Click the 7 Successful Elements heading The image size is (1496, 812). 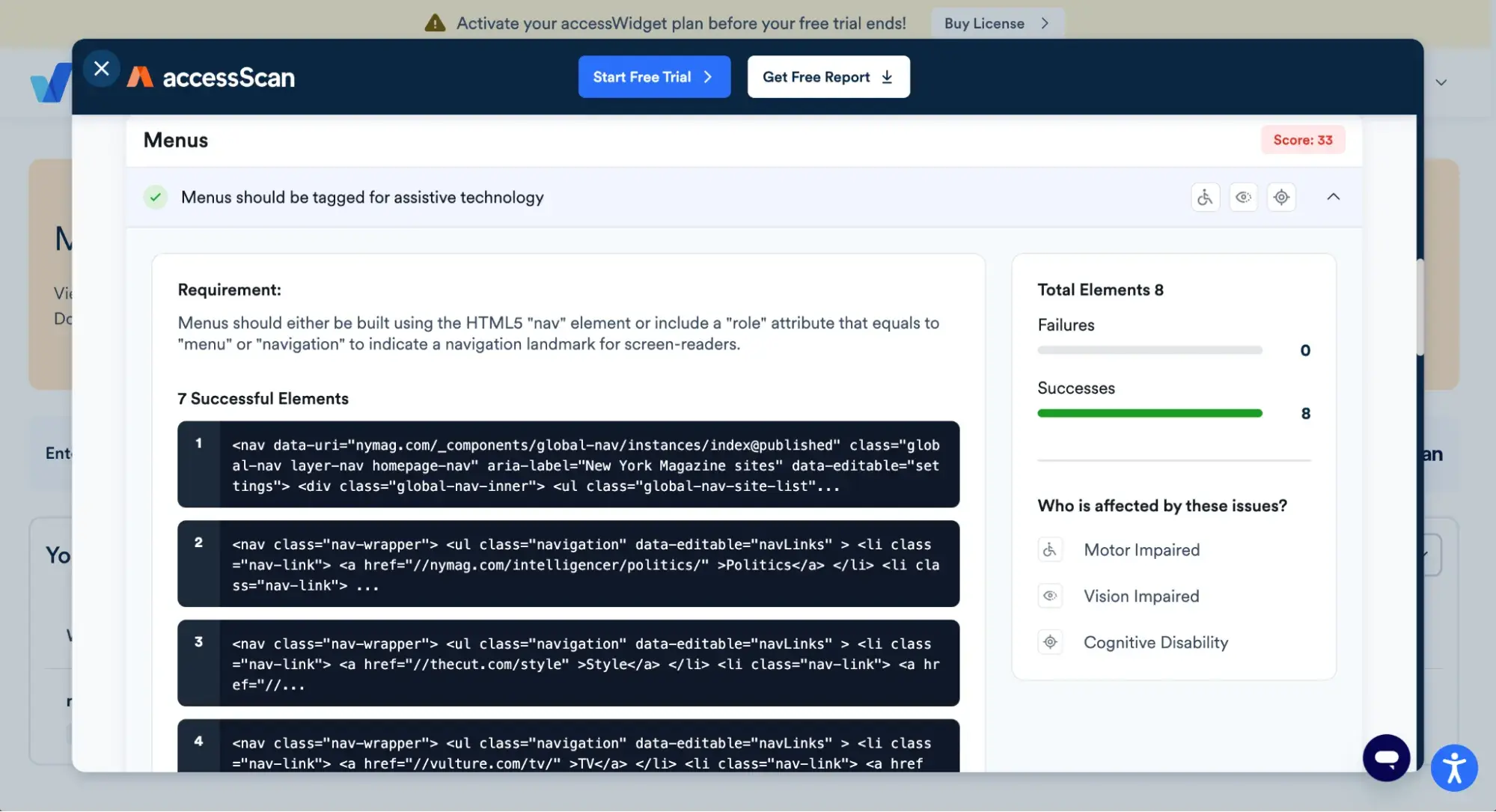263,399
